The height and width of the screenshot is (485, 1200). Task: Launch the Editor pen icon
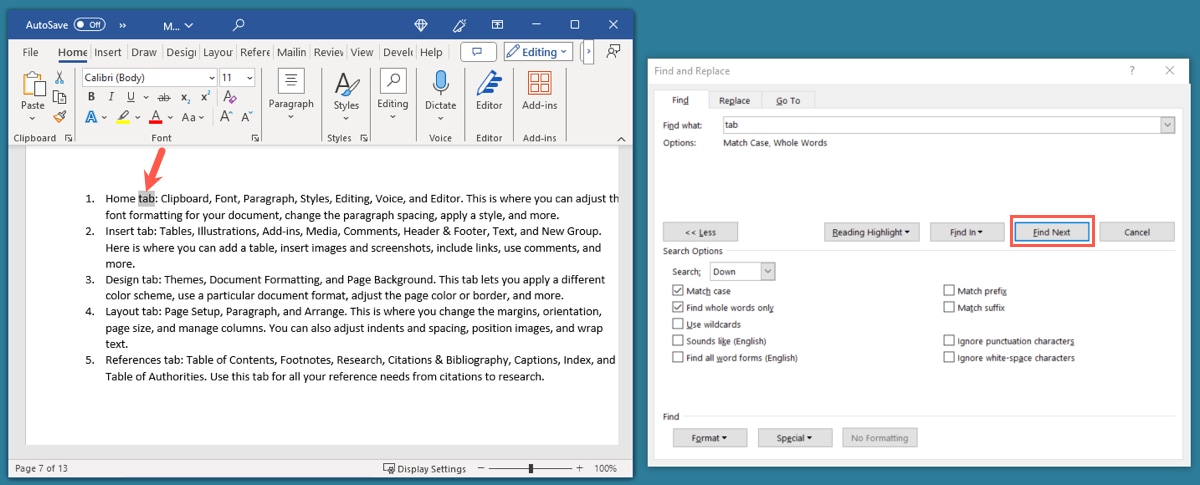coord(489,85)
